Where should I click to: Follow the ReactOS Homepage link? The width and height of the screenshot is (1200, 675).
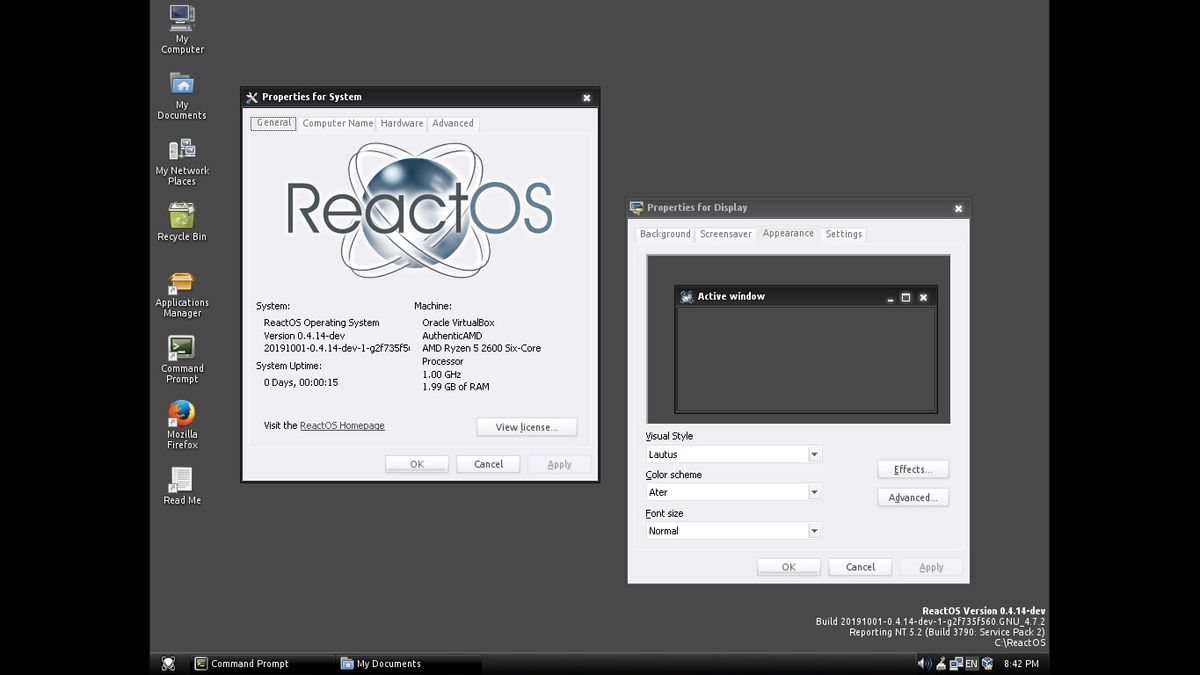pyautogui.click(x=342, y=425)
